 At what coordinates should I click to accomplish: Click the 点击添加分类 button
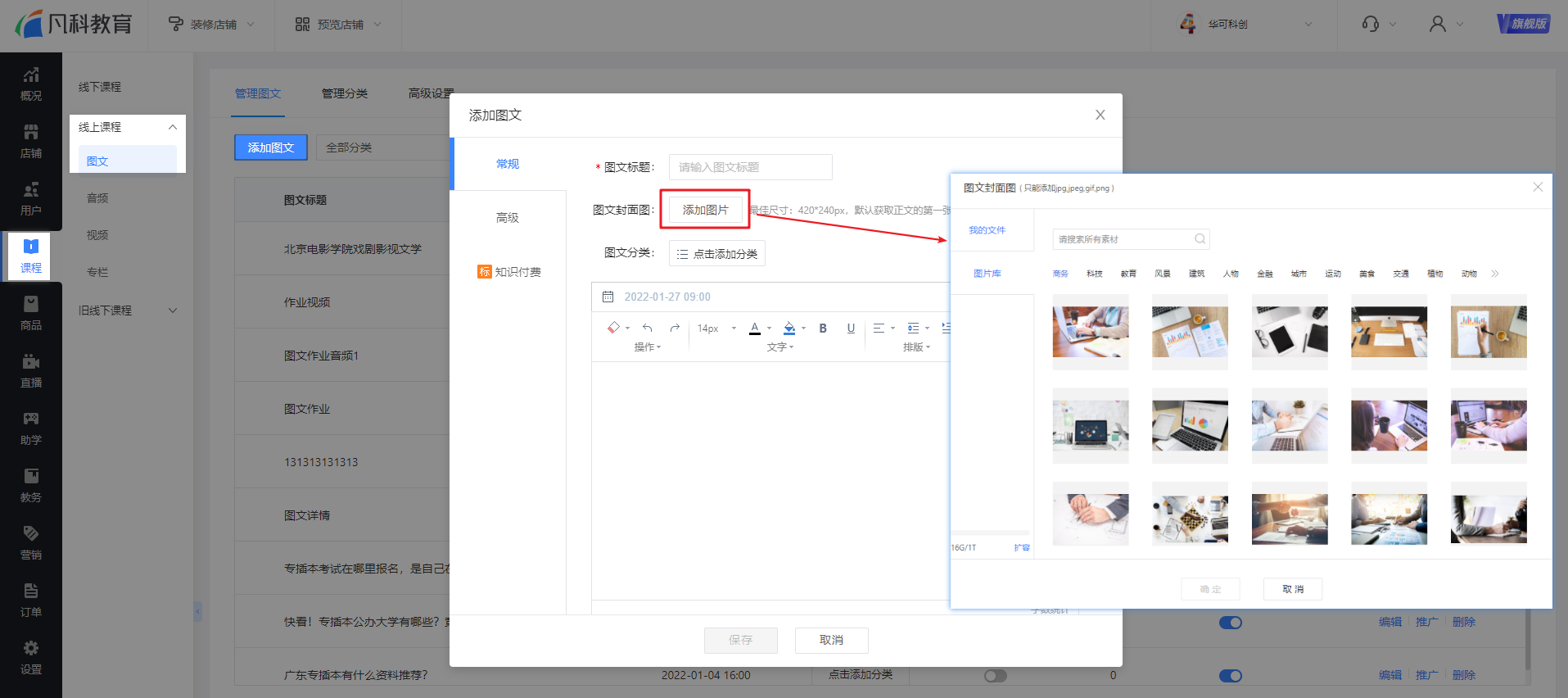[717, 254]
